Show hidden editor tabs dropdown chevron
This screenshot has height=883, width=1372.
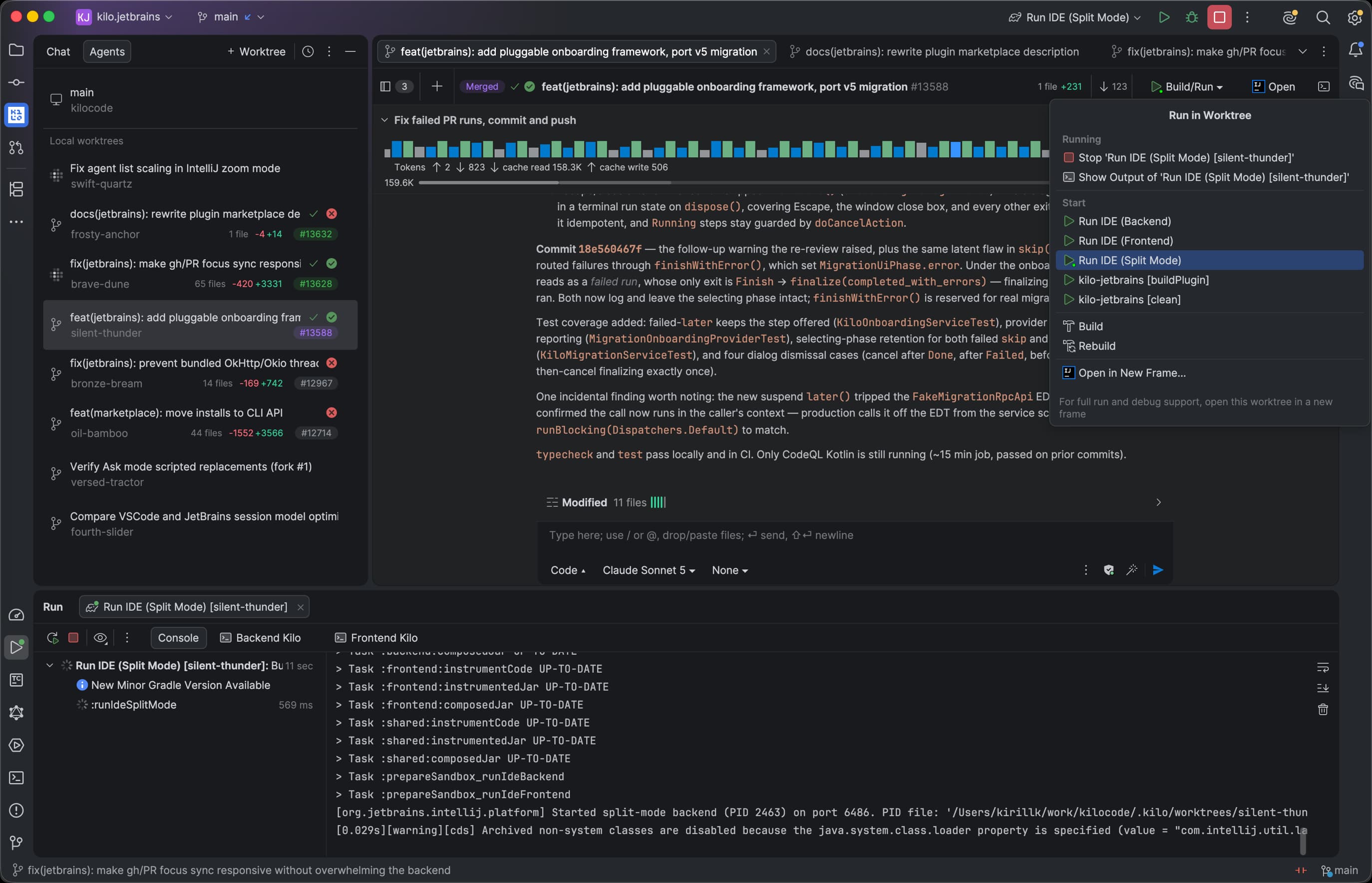tap(1303, 51)
